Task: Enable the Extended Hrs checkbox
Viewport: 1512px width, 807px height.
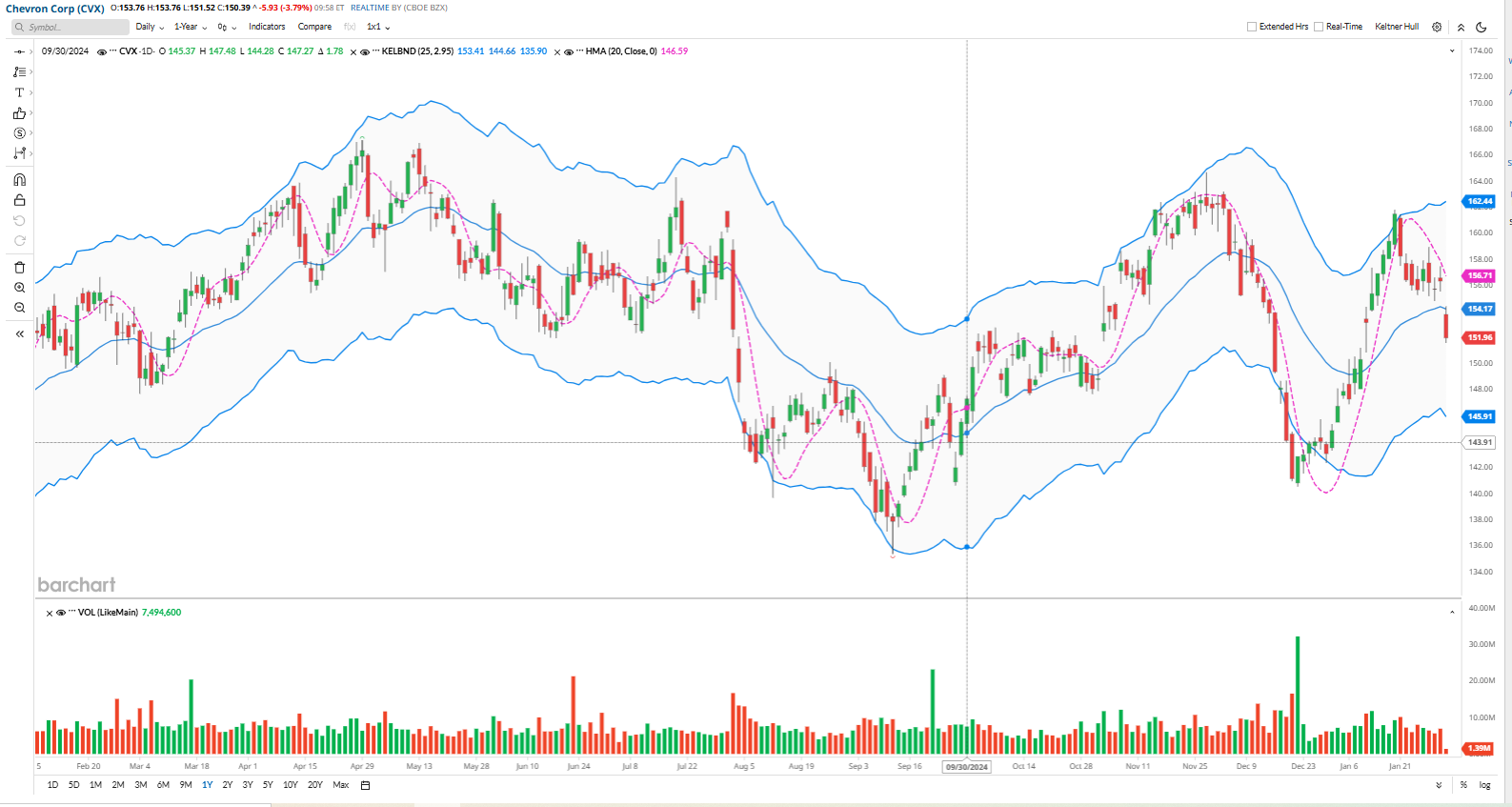Action: (1252, 27)
